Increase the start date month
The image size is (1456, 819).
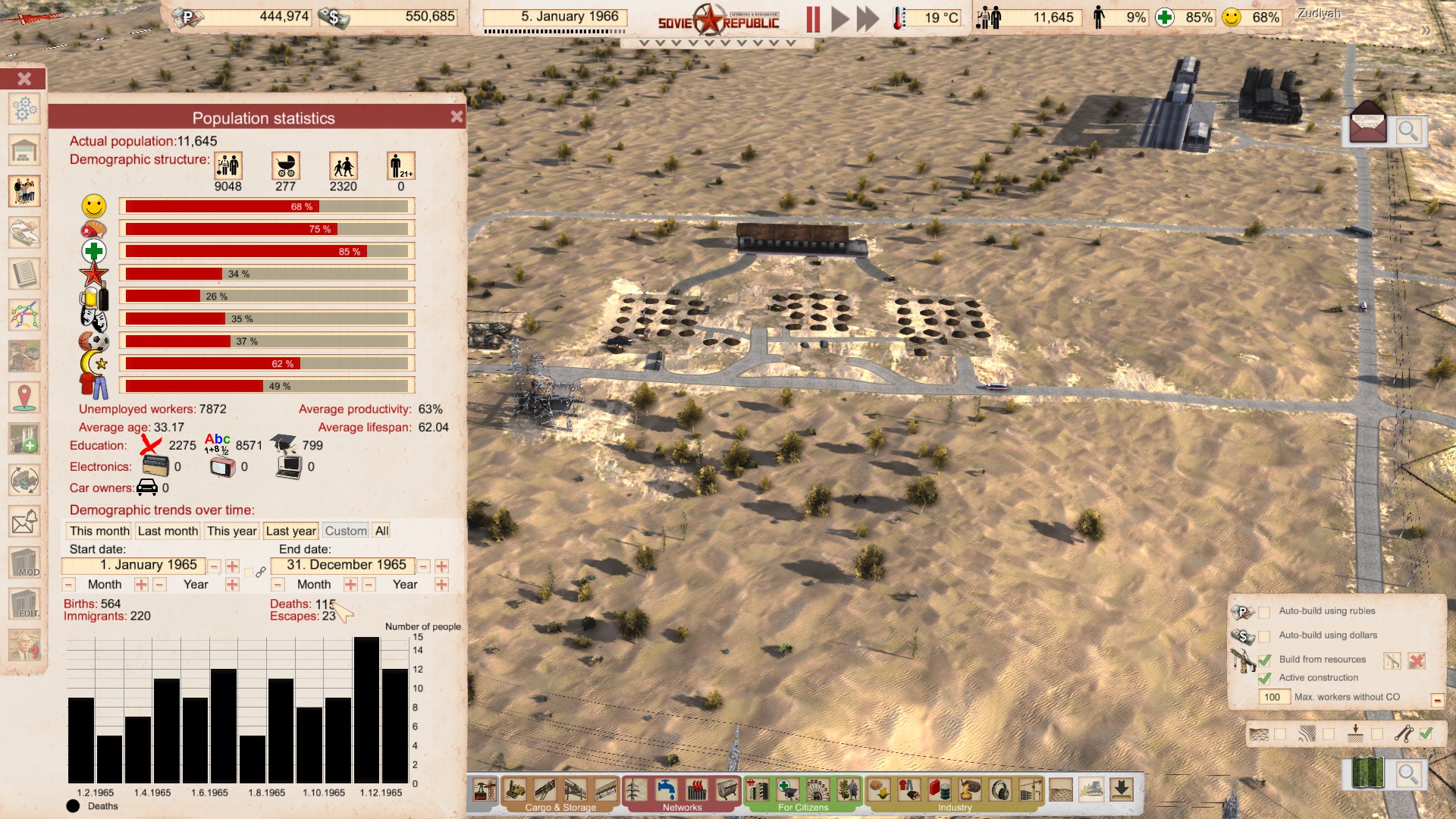[141, 585]
